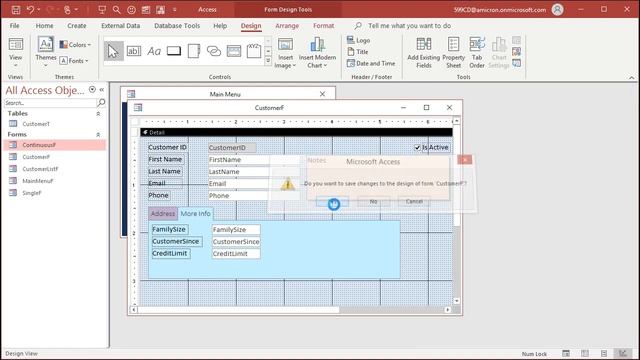Collapse the ribbon with the chevron
Image resolution: width=640 pixels, height=360 pixels.
631,78
